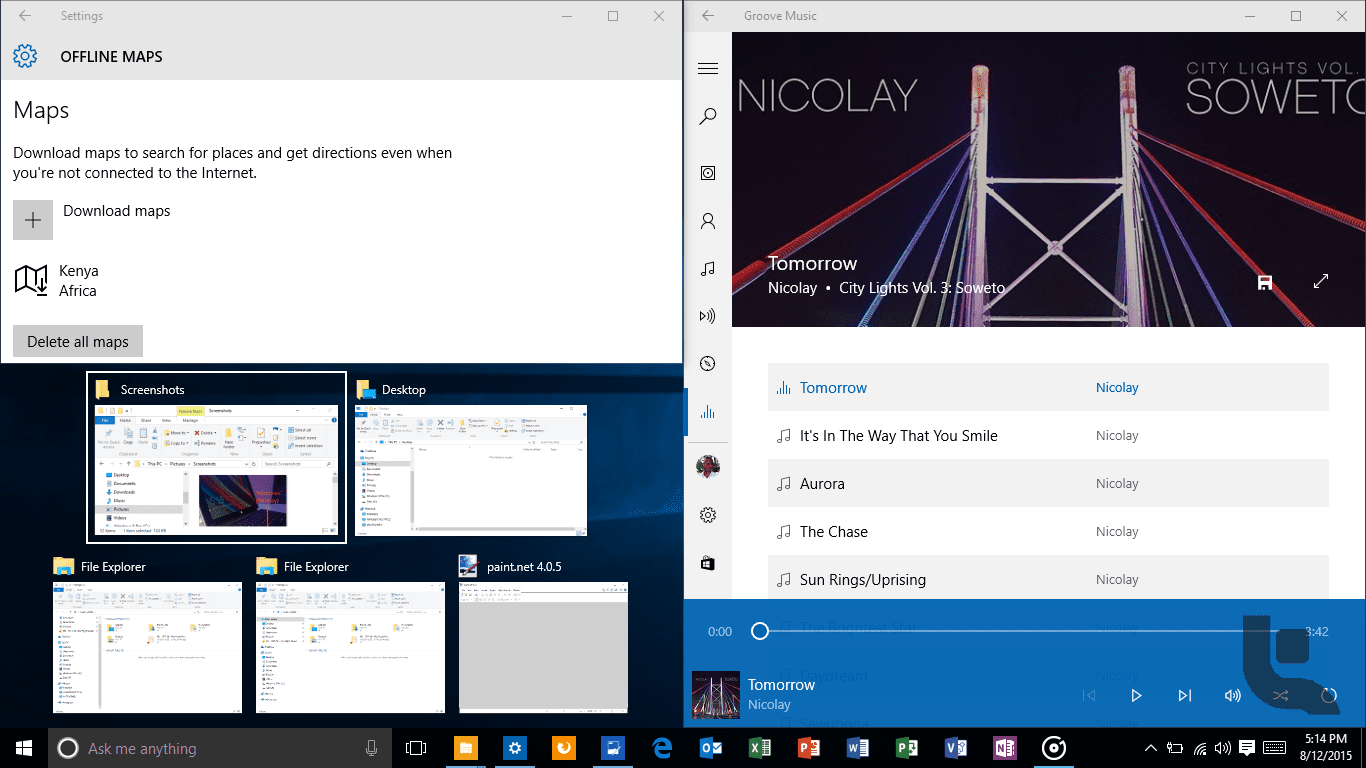
Task: Expand Now Playing to full screen
Action: click(x=1320, y=282)
